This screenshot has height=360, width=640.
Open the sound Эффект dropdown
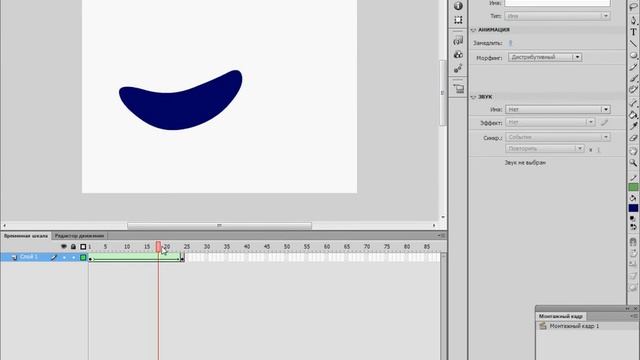tap(550, 122)
